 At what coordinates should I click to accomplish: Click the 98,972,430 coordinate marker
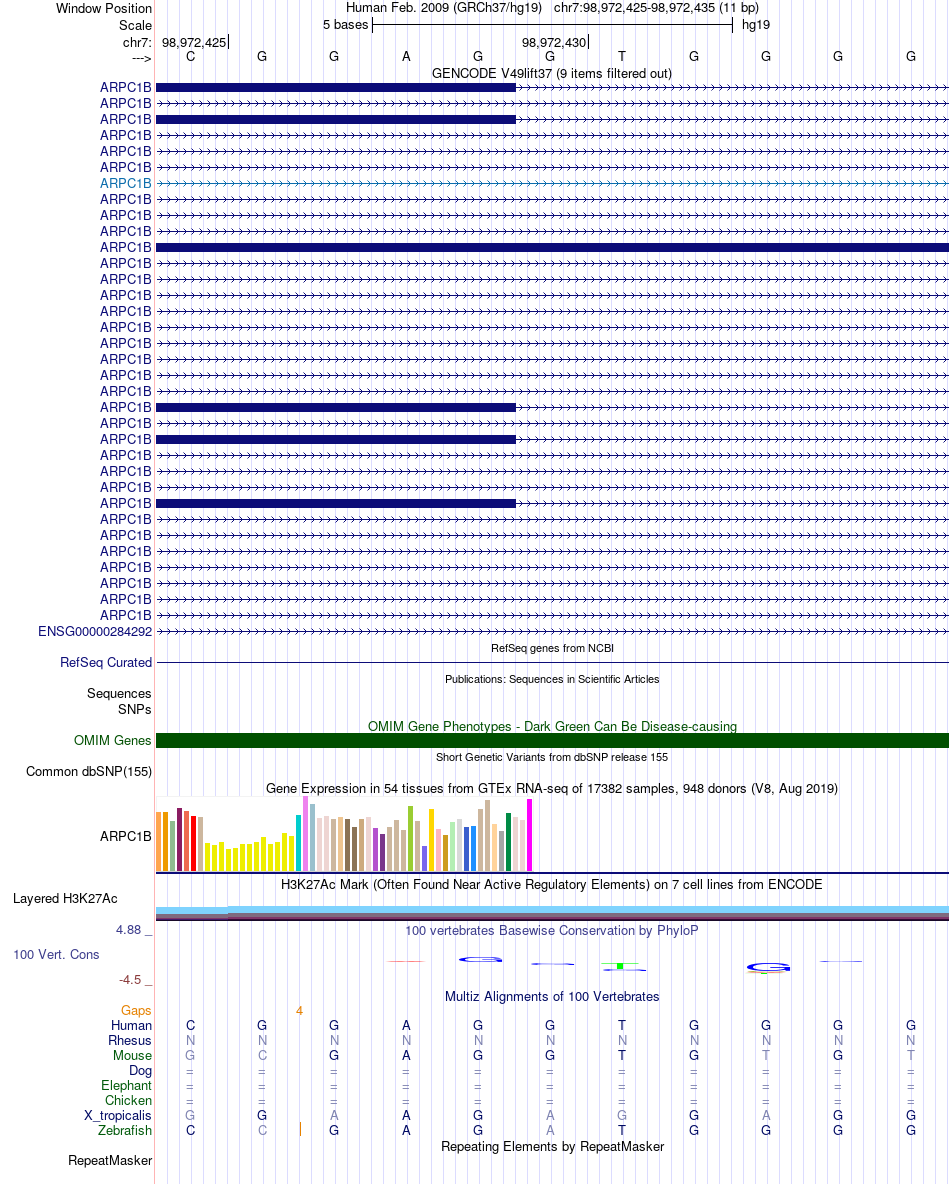click(554, 42)
